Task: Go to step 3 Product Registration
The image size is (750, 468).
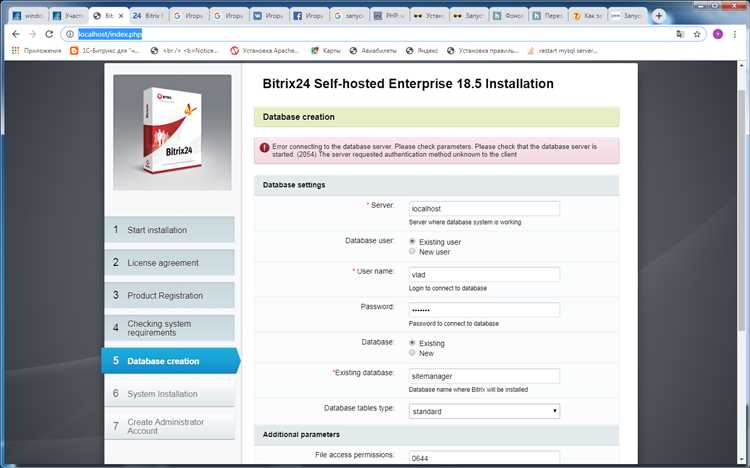Action: click(x=169, y=295)
